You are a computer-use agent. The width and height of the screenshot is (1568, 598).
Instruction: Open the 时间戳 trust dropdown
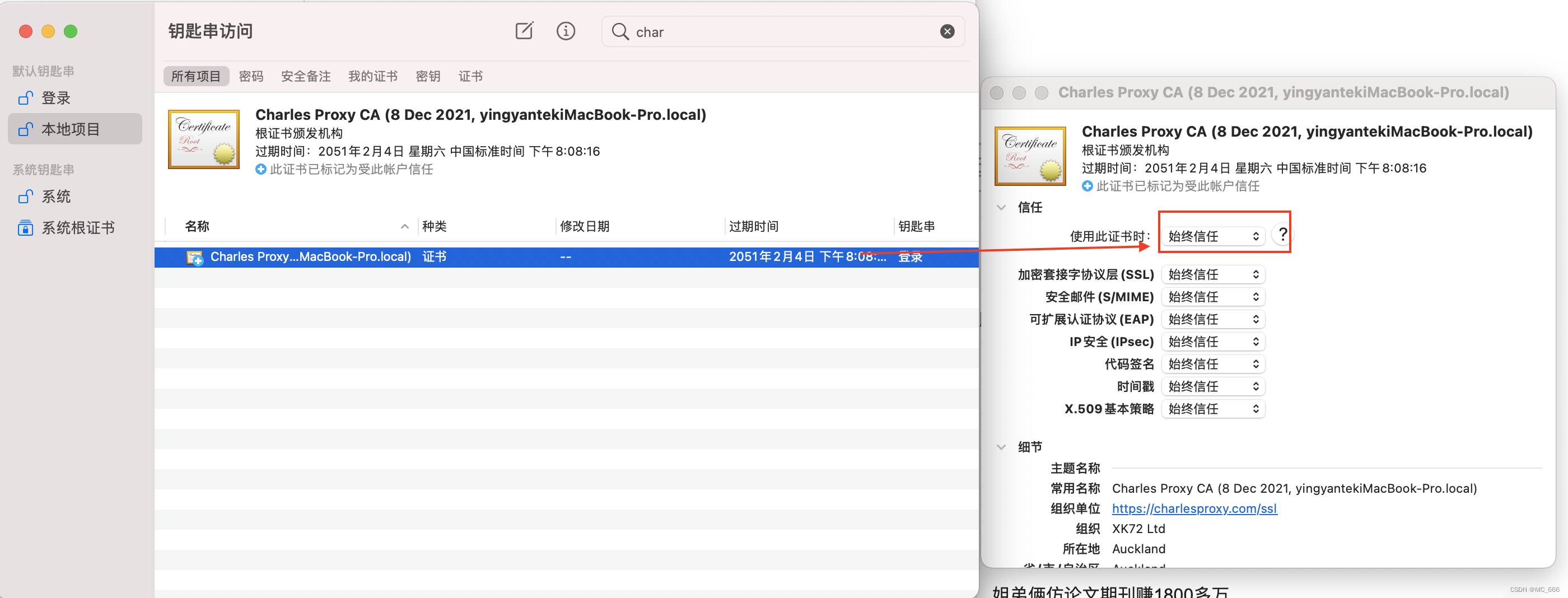pyautogui.click(x=1213, y=387)
